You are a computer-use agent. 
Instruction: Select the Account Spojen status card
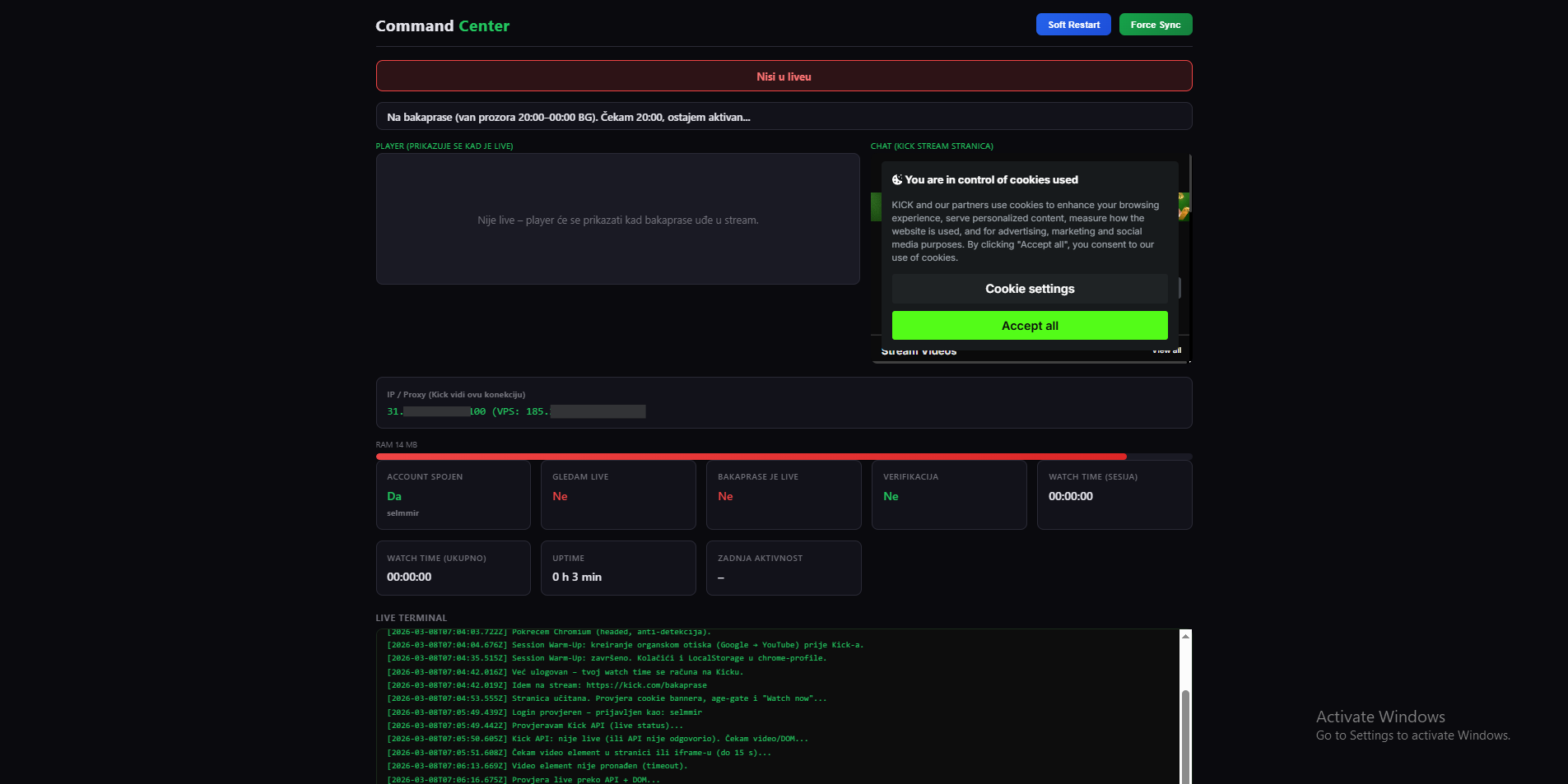pos(453,494)
